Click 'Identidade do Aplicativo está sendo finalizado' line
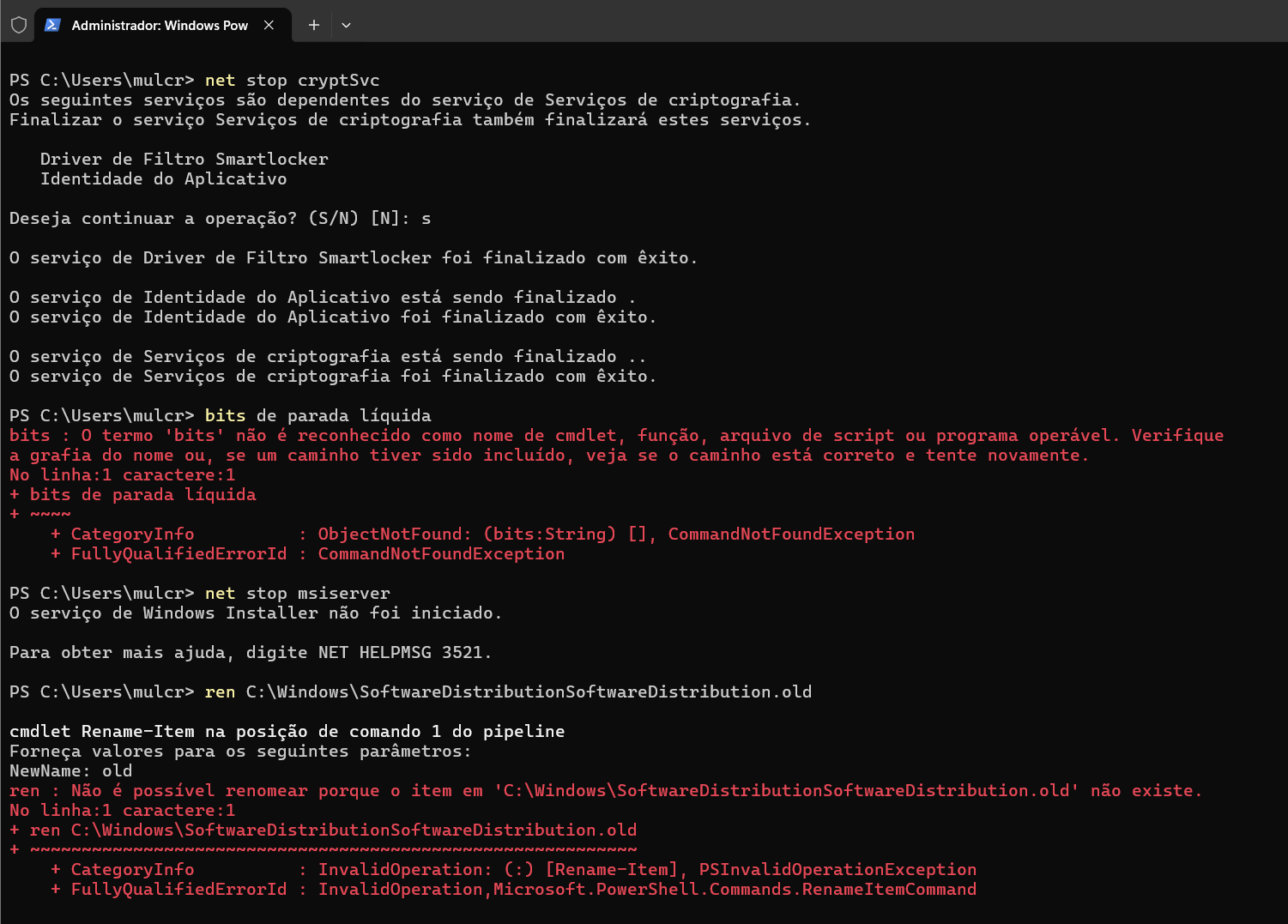The width and height of the screenshot is (1288, 924). tap(323, 297)
